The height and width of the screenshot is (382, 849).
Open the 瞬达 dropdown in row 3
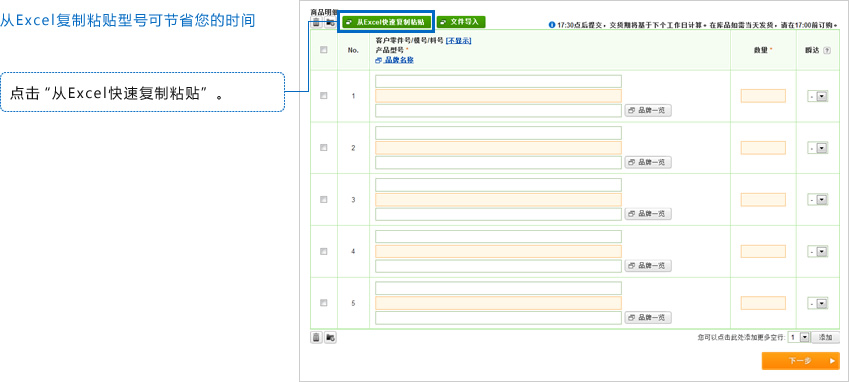(x=818, y=200)
